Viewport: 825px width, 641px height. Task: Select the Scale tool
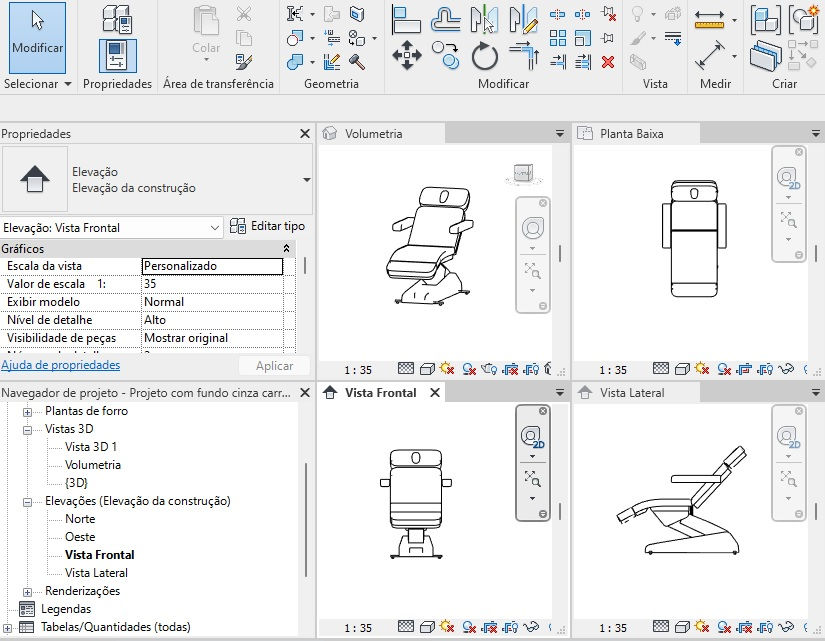point(582,38)
